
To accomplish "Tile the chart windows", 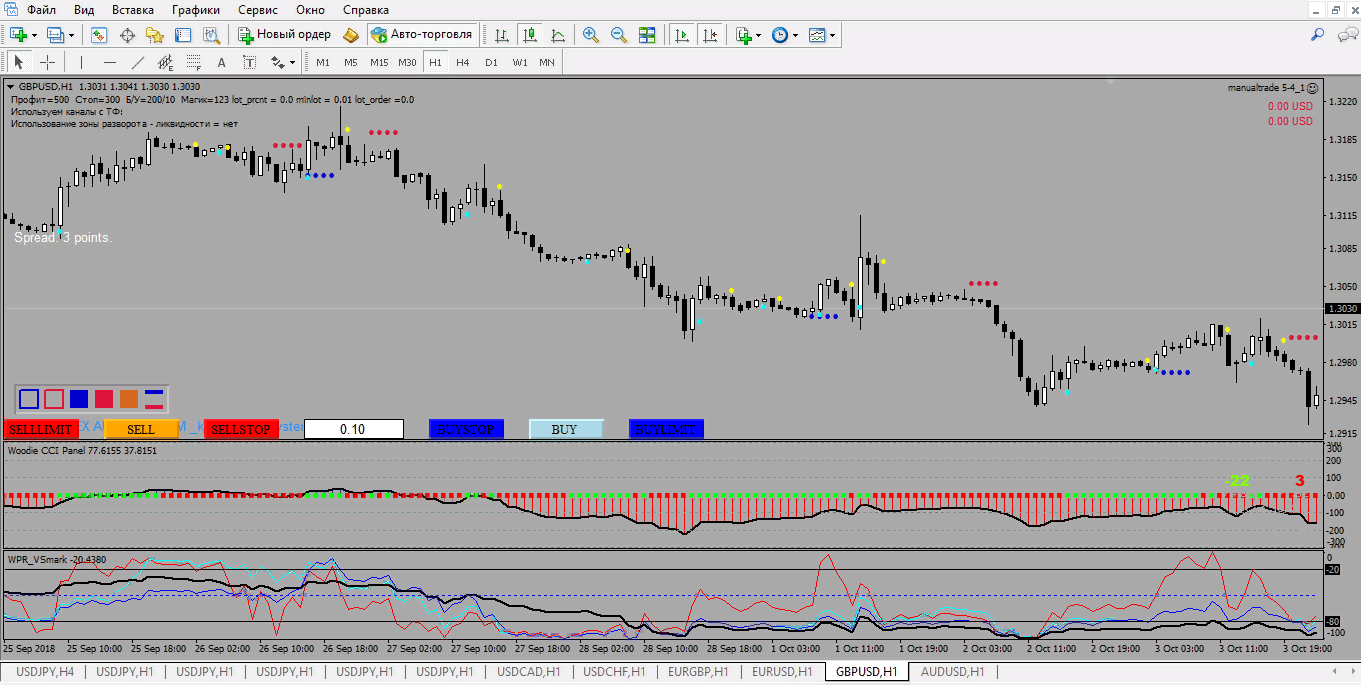I will (x=647, y=35).
